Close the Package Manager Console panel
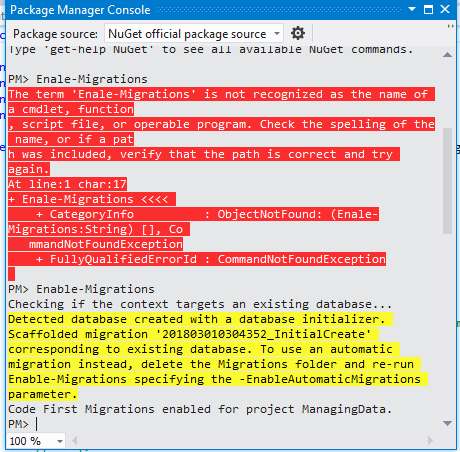This screenshot has width=460, height=452. pyautogui.click(x=445, y=9)
